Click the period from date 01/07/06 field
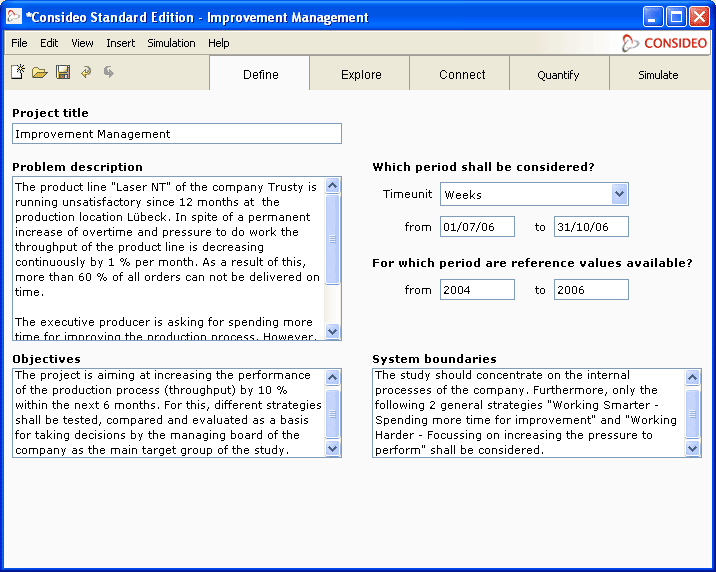Image resolution: width=716 pixels, height=572 pixels. pyautogui.click(x=477, y=227)
